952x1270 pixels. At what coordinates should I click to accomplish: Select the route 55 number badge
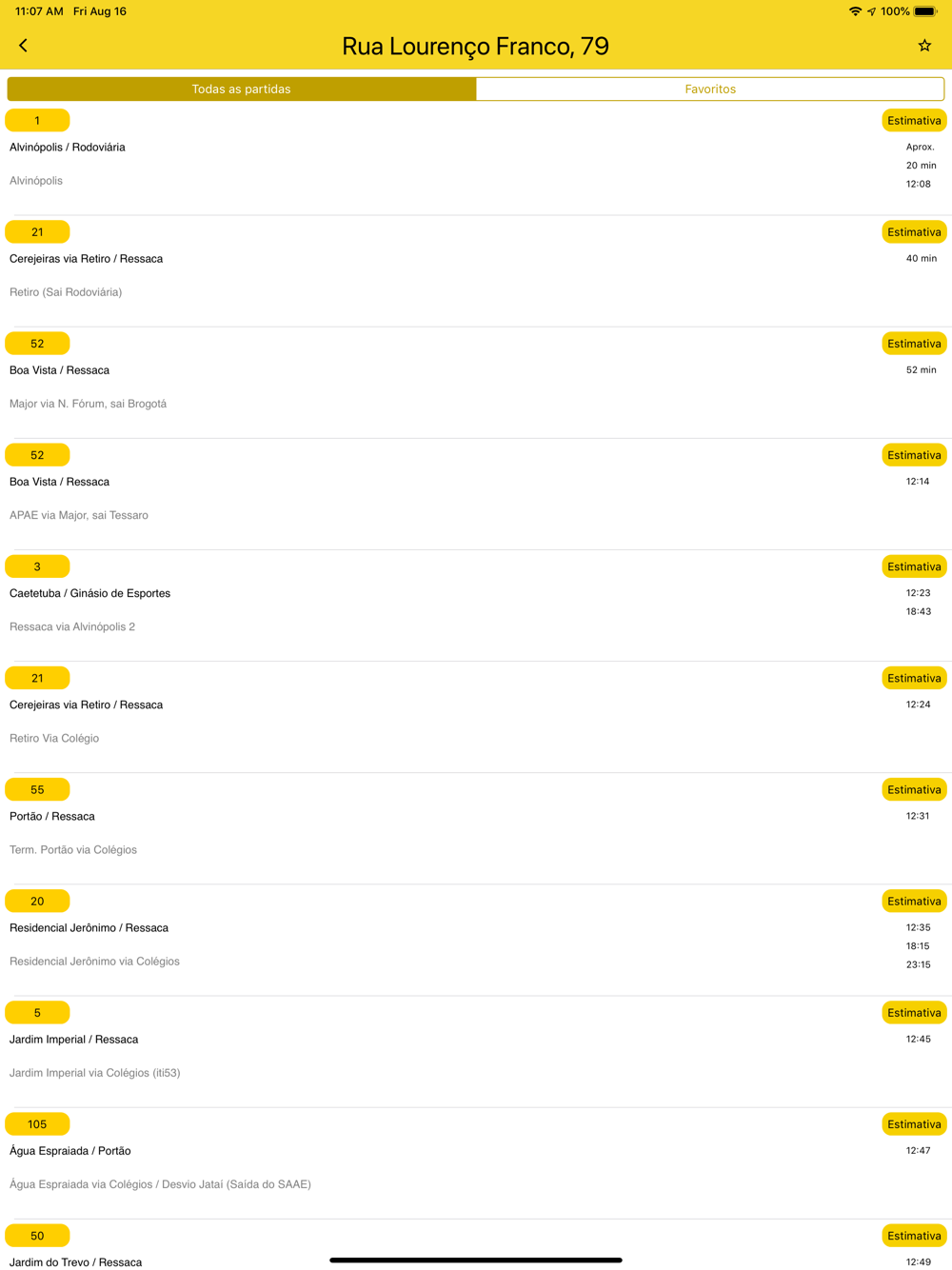[x=37, y=790]
